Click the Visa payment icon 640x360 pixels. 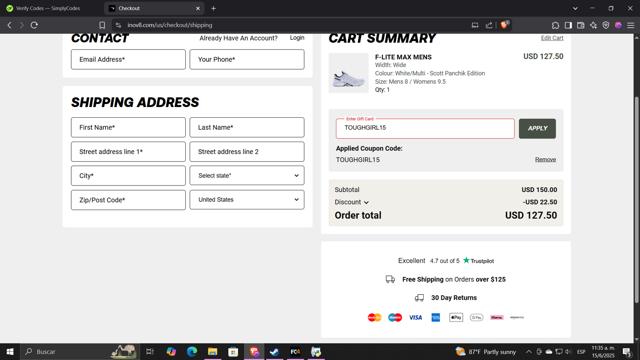click(x=416, y=317)
